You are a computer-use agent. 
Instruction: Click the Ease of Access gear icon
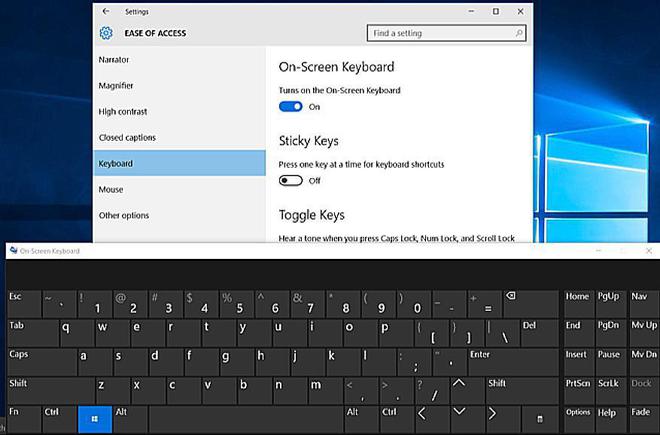pyautogui.click(x=106, y=33)
